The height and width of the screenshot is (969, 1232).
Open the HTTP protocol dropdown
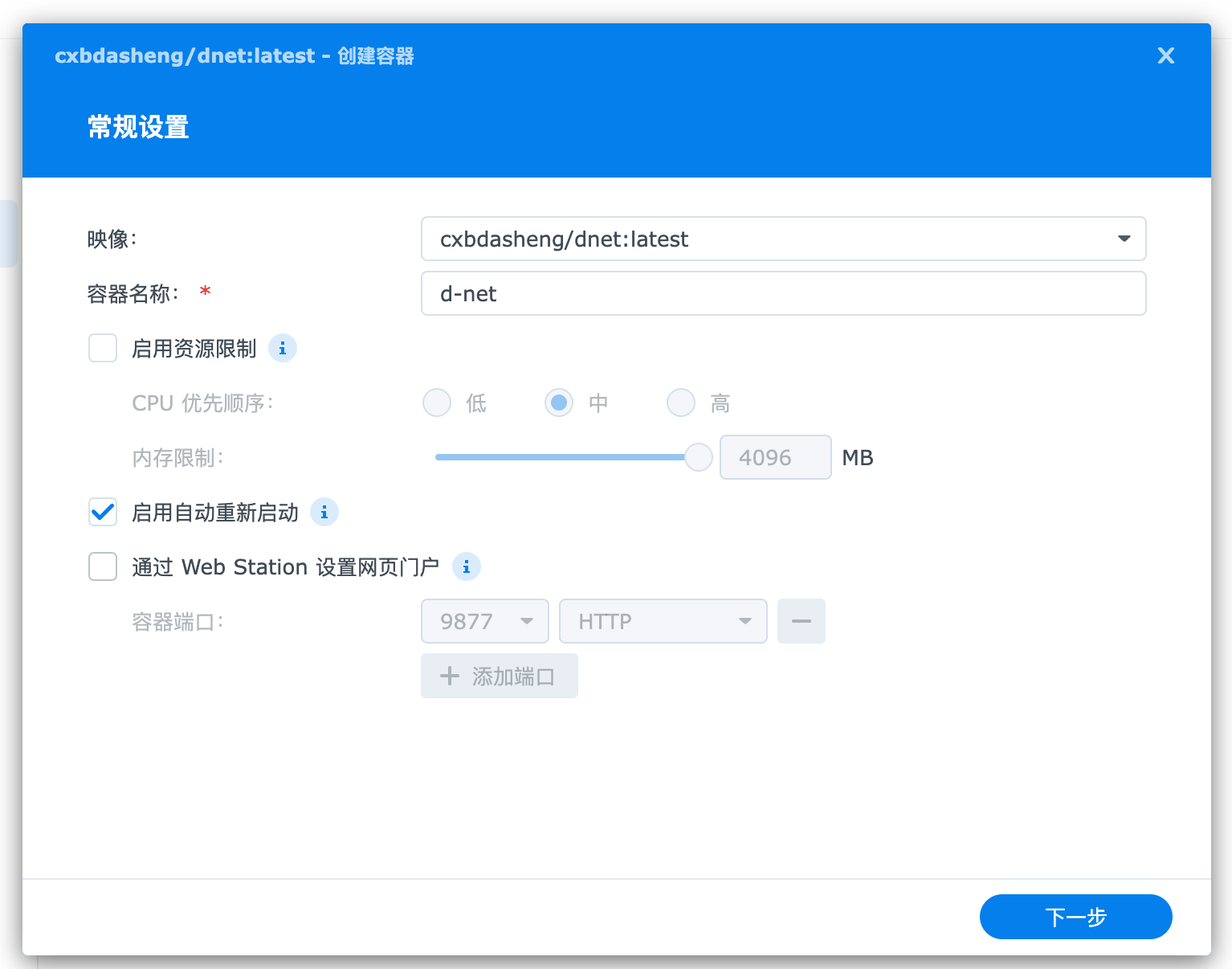point(663,620)
